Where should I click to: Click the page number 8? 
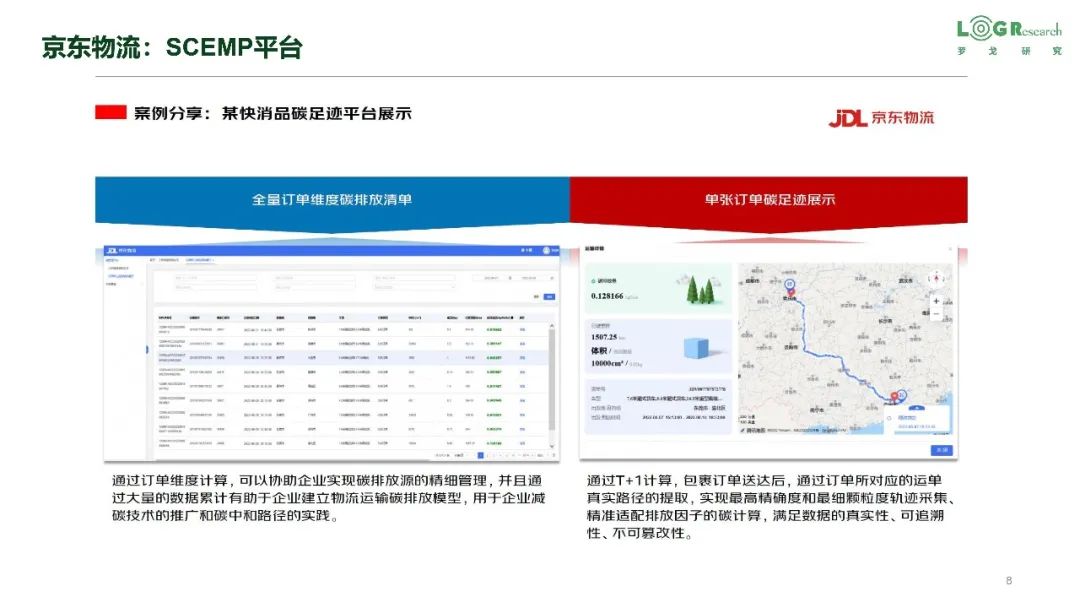point(1009,580)
